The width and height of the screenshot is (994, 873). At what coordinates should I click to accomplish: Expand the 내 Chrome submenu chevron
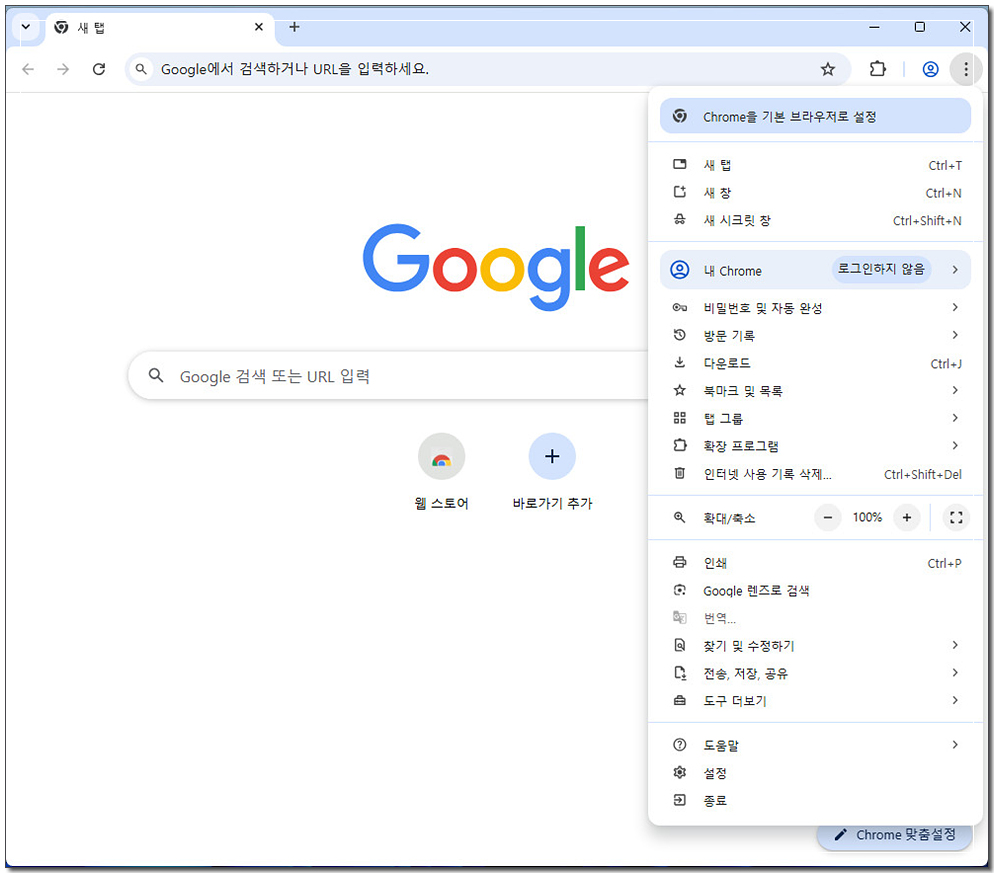pyautogui.click(x=955, y=269)
